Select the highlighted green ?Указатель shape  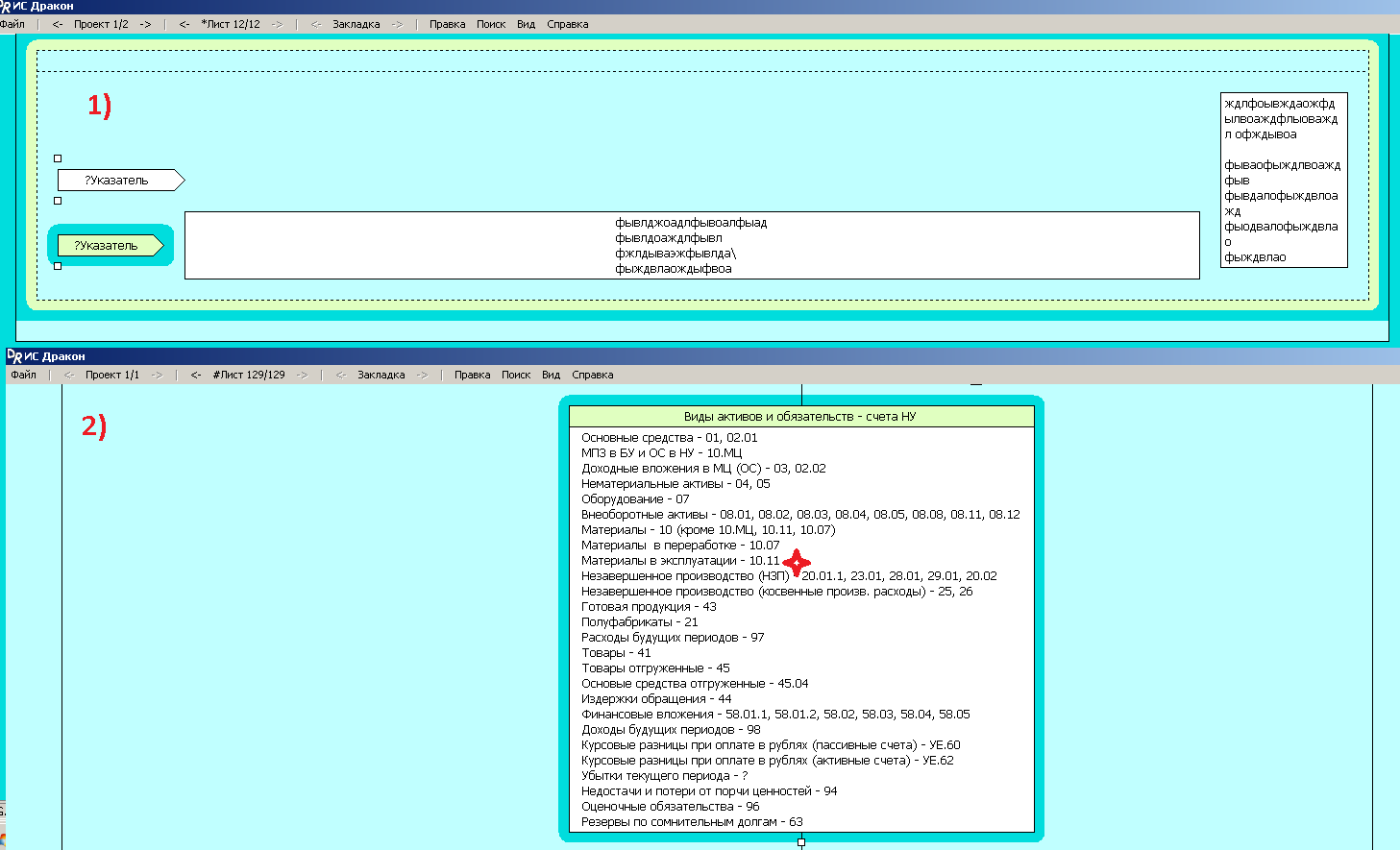[109, 246]
